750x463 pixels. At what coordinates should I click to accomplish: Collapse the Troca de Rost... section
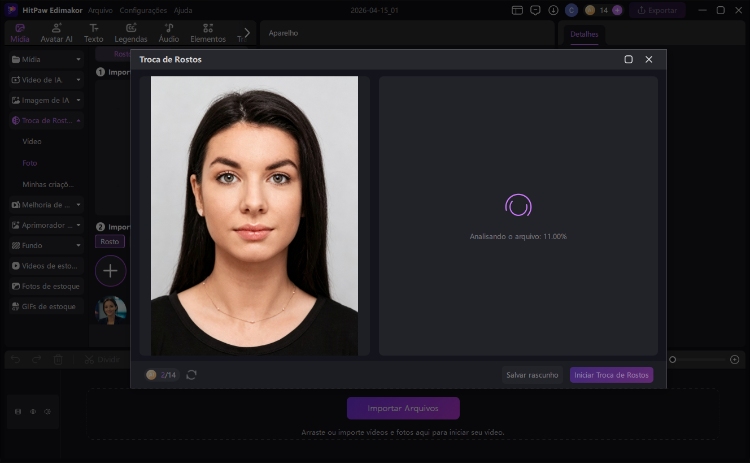tap(46, 121)
